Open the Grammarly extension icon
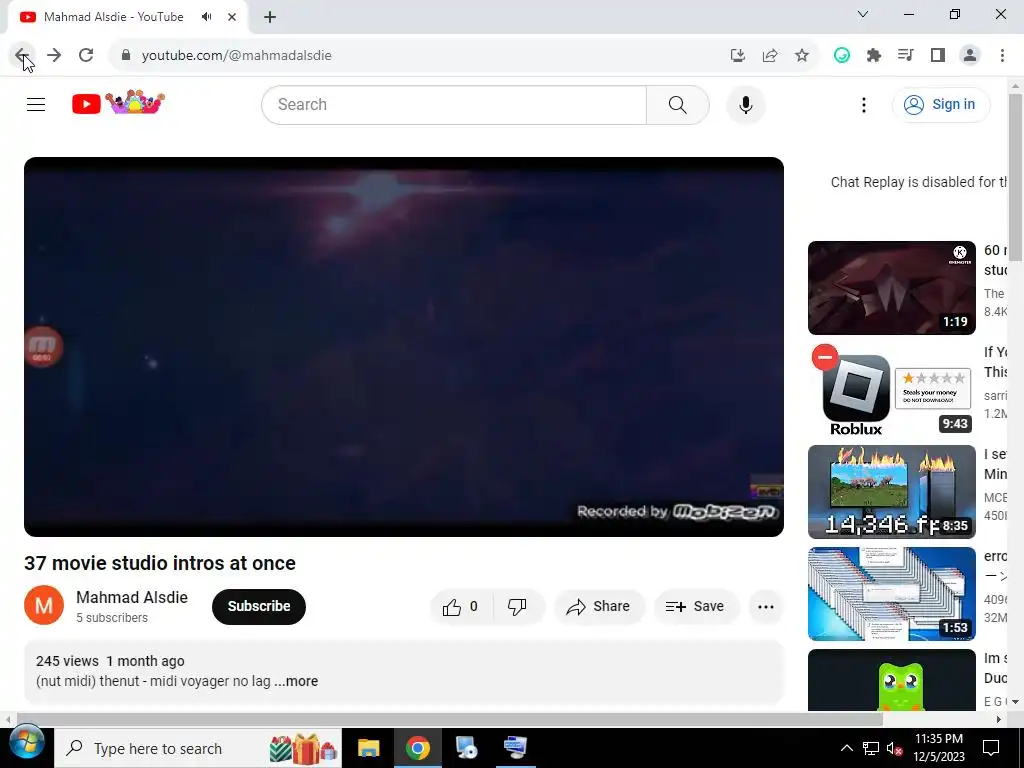The width and height of the screenshot is (1024, 768). click(842, 56)
